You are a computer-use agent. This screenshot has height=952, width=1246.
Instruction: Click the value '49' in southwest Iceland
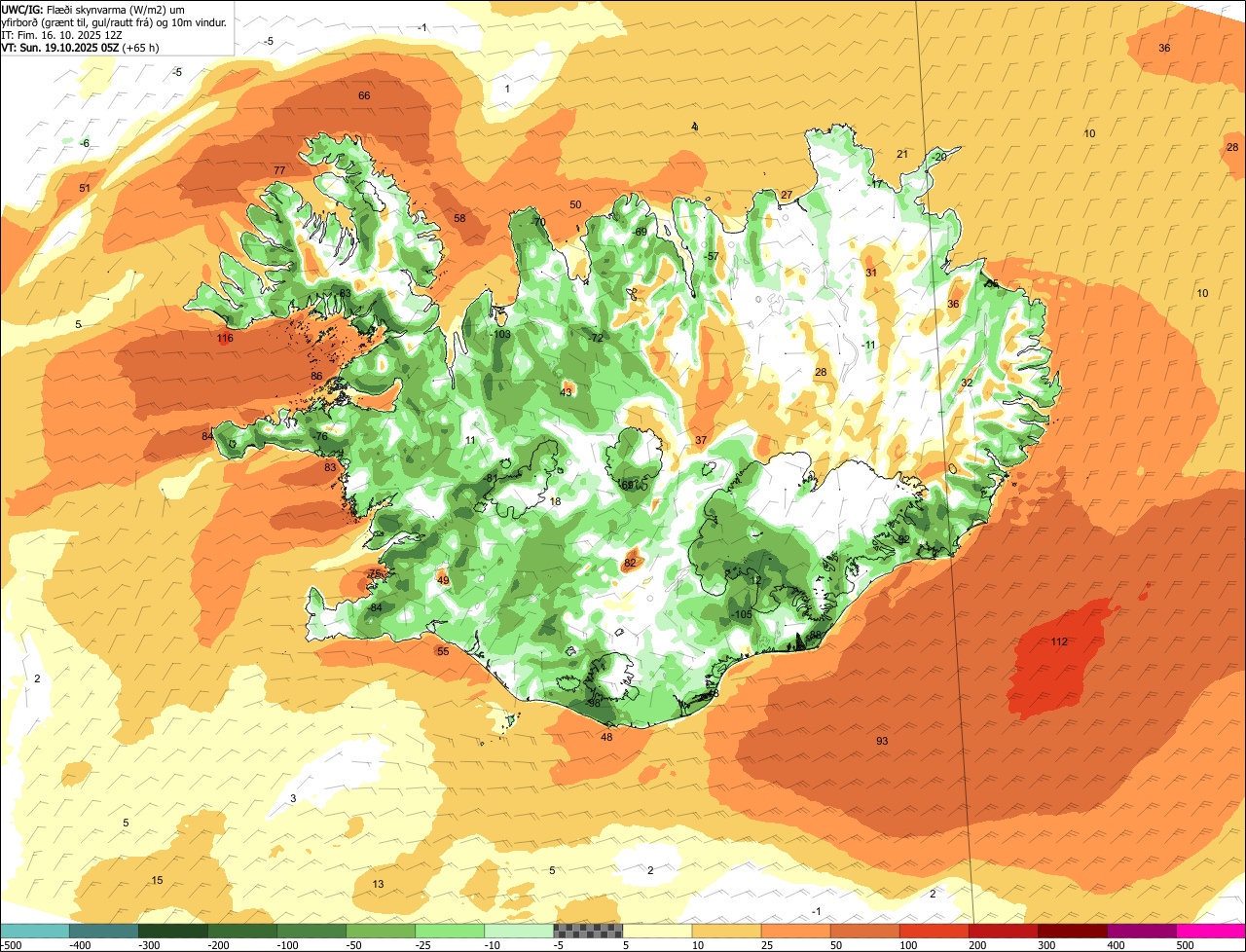coord(443,580)
